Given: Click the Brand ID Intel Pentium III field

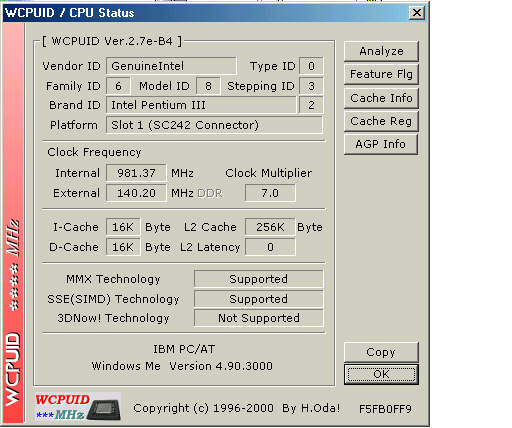Looking at the screenshot, I should tap(201, 105).
